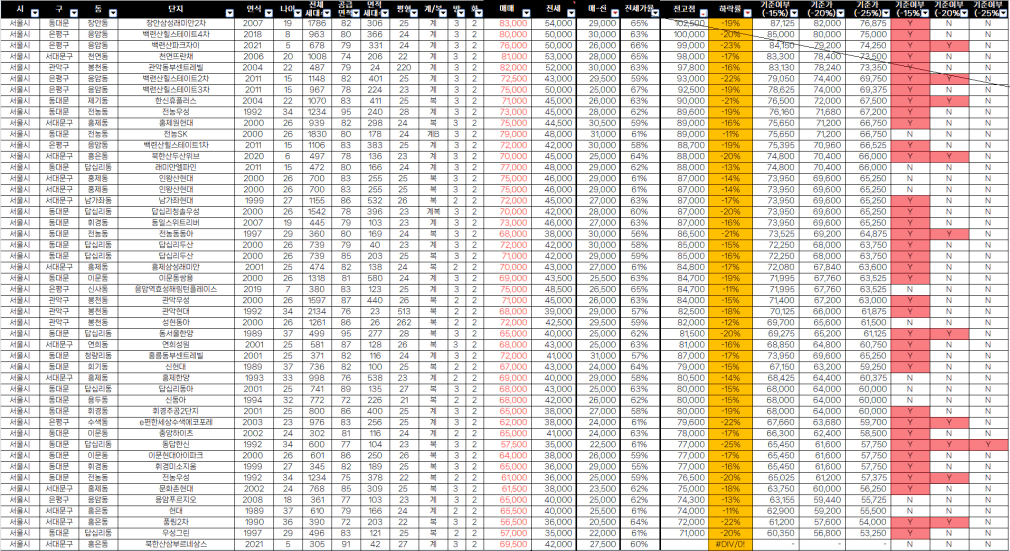Select the 102,500 previous-high cell

[x=684, y=23]
